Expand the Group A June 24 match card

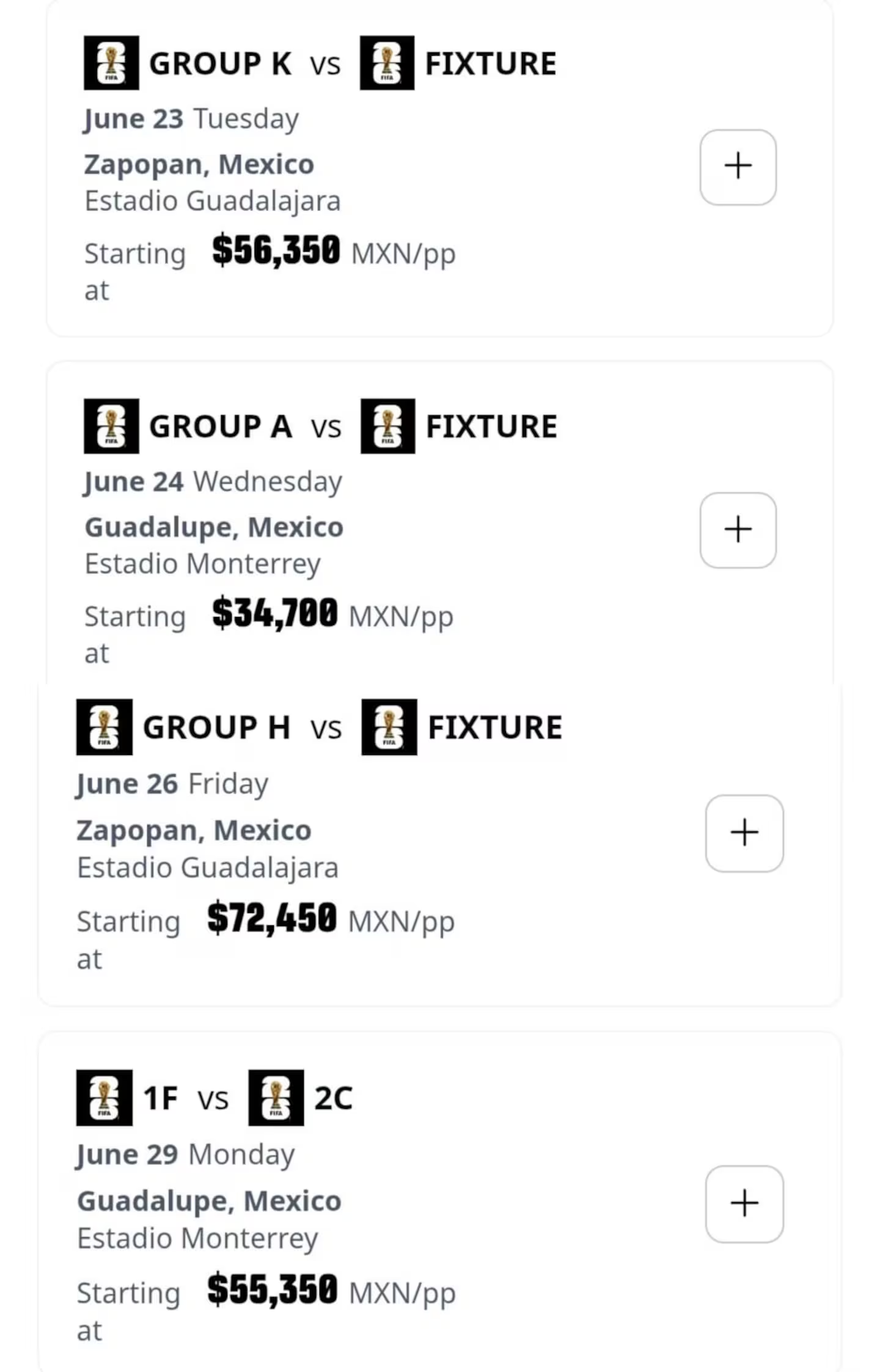(x=738, y=530)
